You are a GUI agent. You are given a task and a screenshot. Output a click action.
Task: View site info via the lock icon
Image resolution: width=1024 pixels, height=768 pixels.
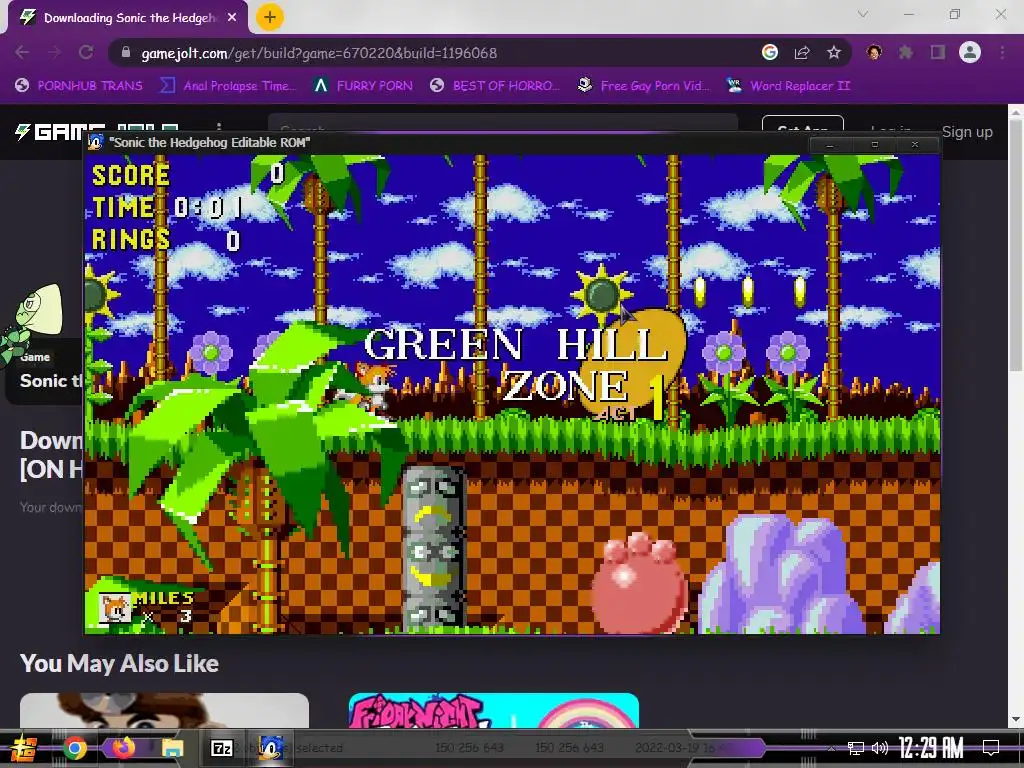pyautogui.click(x=126, y=52)
